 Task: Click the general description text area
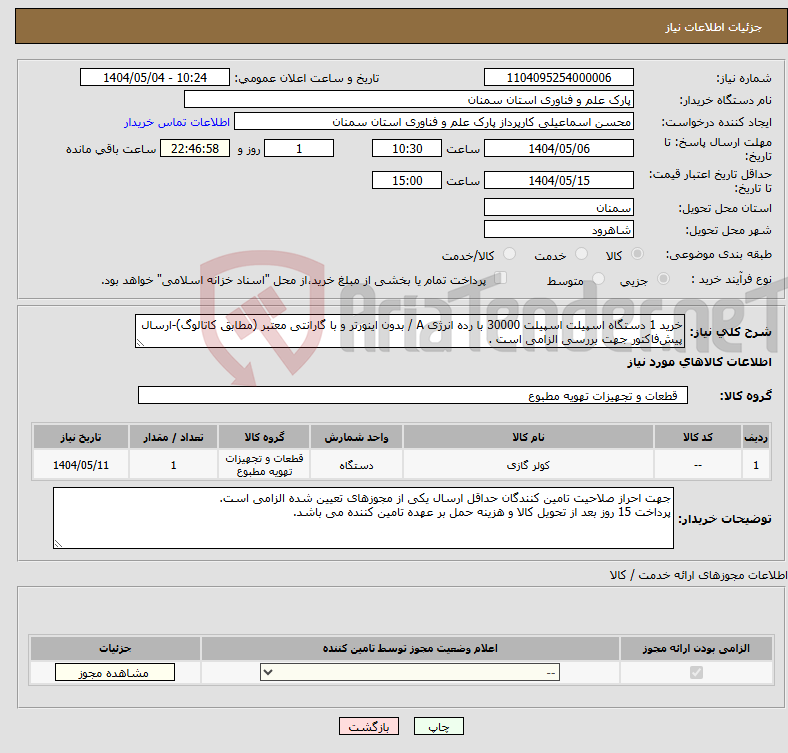tap(410, 331)
